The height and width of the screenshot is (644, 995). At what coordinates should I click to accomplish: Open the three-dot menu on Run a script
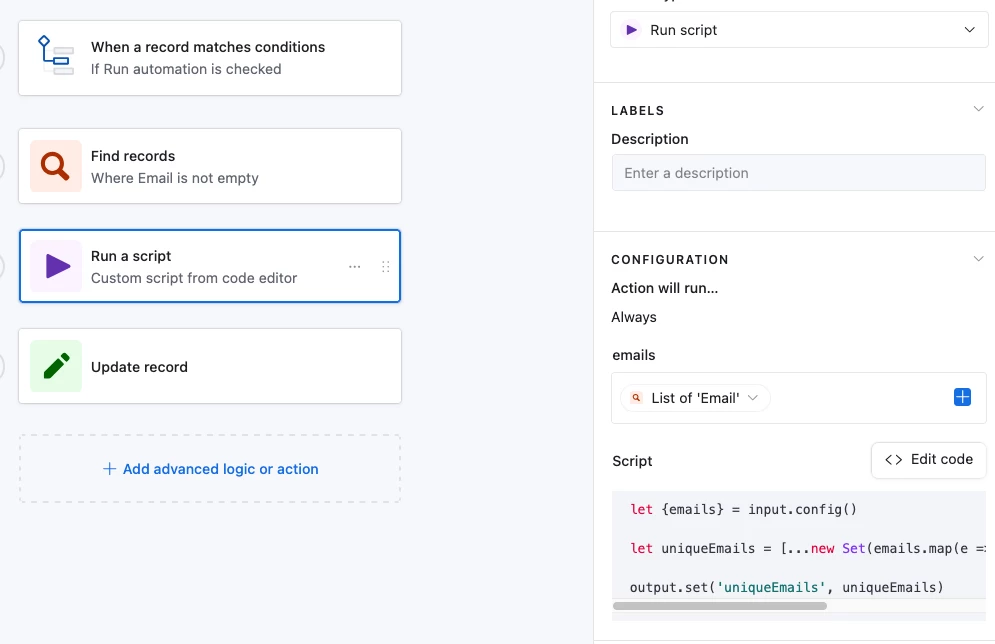tap(355, 267)
